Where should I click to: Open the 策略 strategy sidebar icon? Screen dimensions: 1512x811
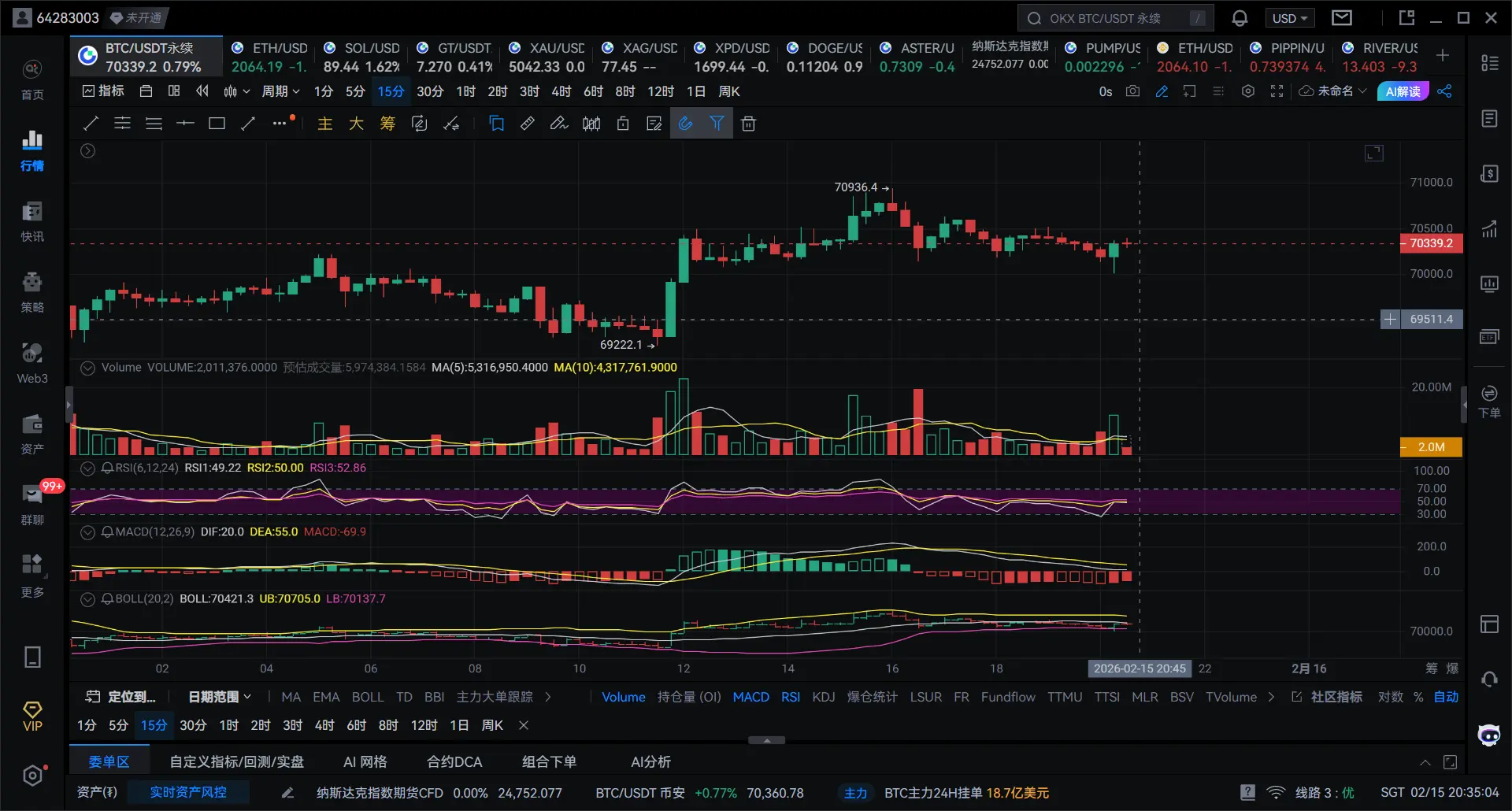click(32, 292)
